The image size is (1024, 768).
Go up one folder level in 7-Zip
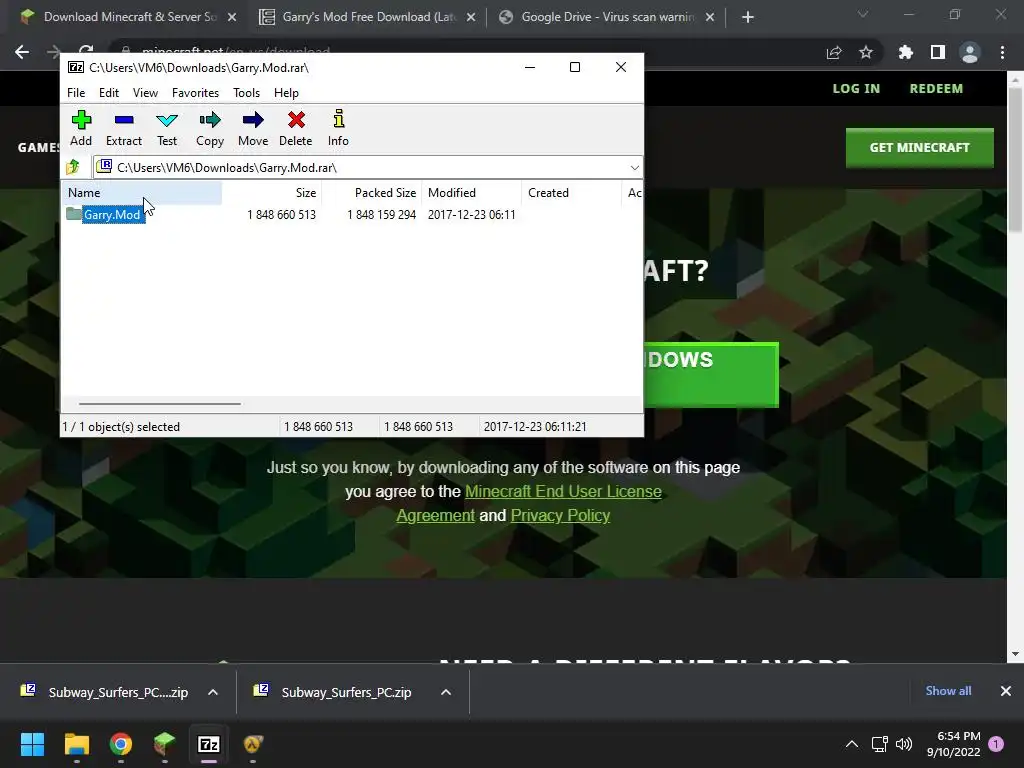[x=73, y=167]
